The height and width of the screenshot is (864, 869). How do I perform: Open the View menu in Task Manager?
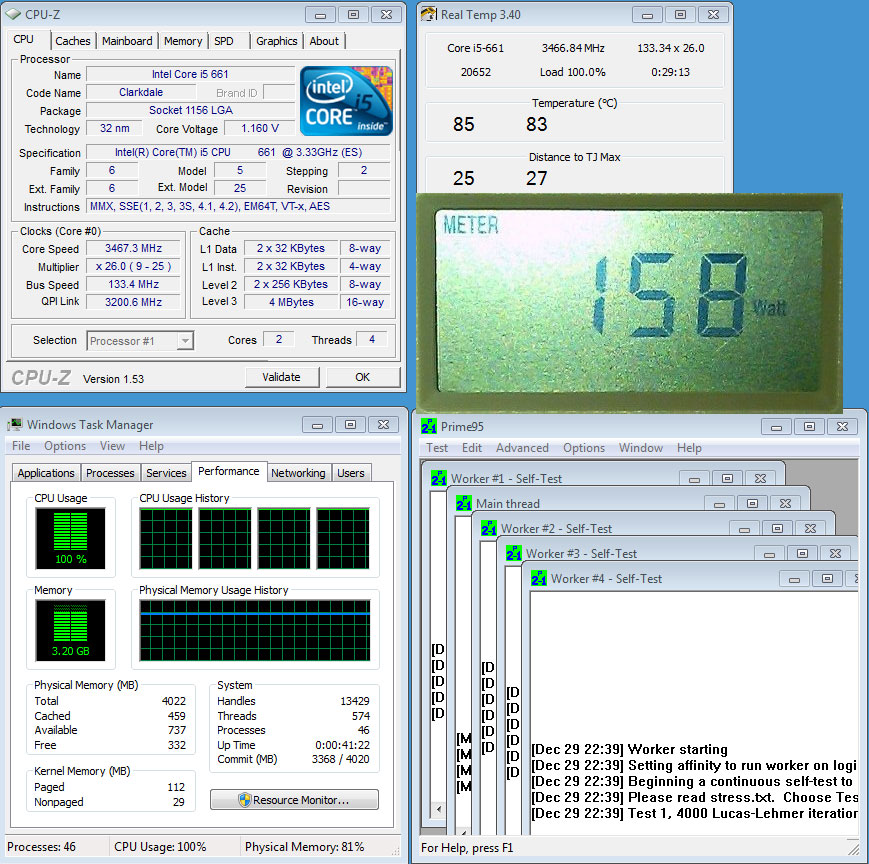click(112, 446)
